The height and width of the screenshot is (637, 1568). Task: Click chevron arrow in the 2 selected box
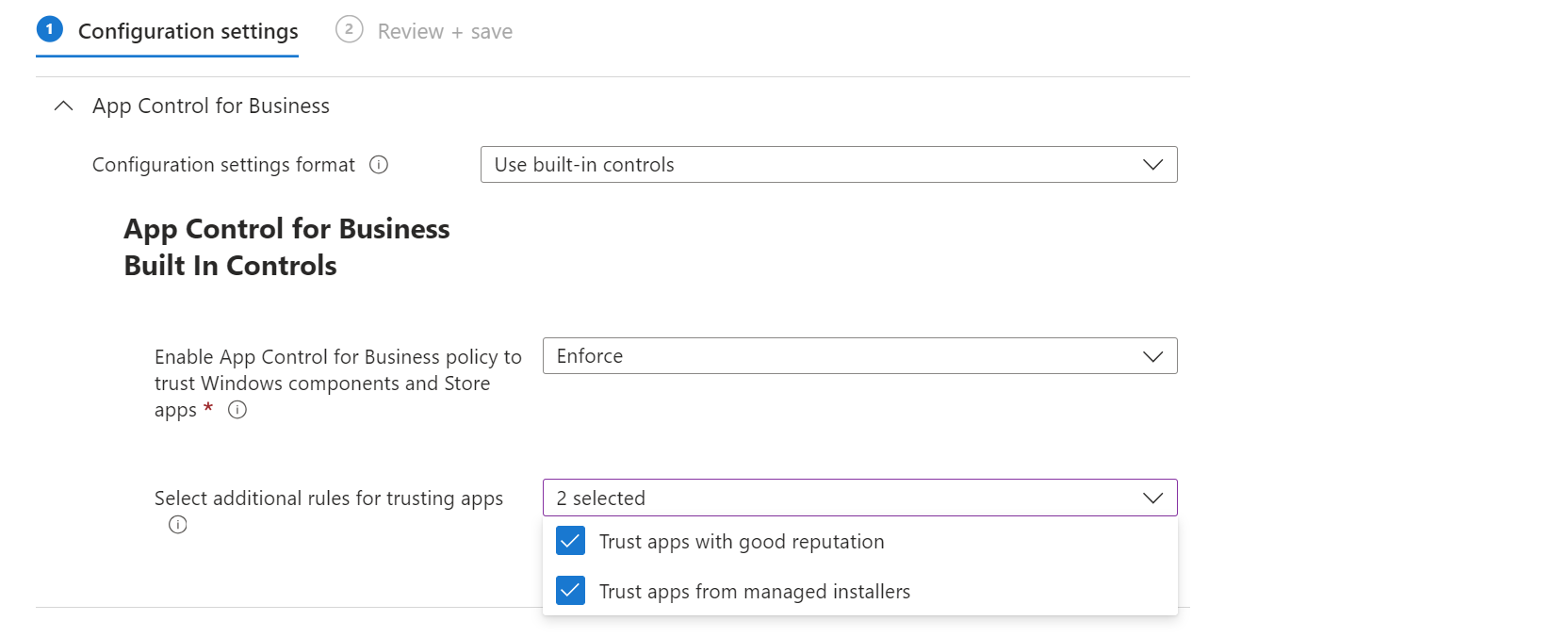point(1152,498)
